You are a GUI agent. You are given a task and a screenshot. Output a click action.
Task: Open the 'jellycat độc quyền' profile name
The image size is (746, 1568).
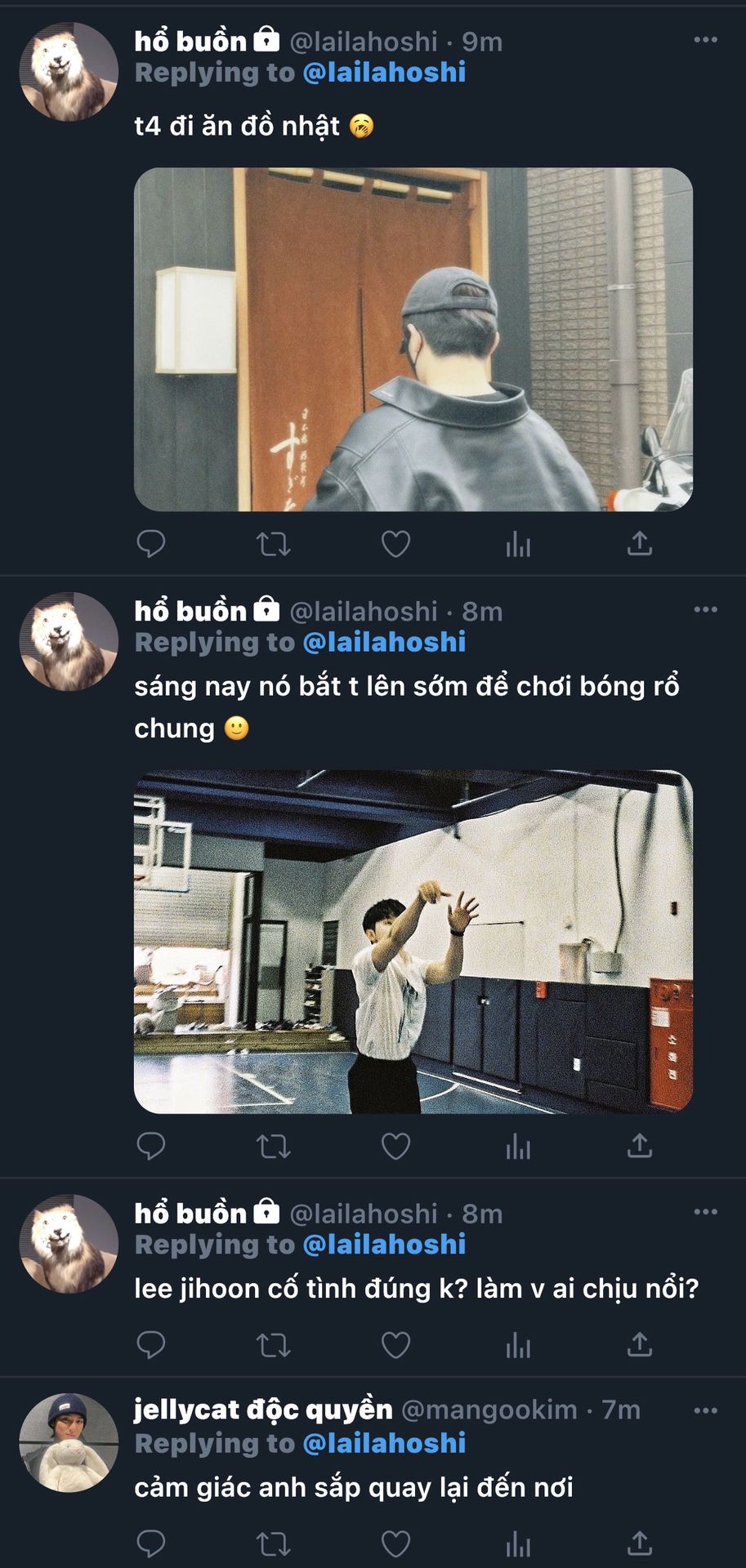coord(263,1410)
